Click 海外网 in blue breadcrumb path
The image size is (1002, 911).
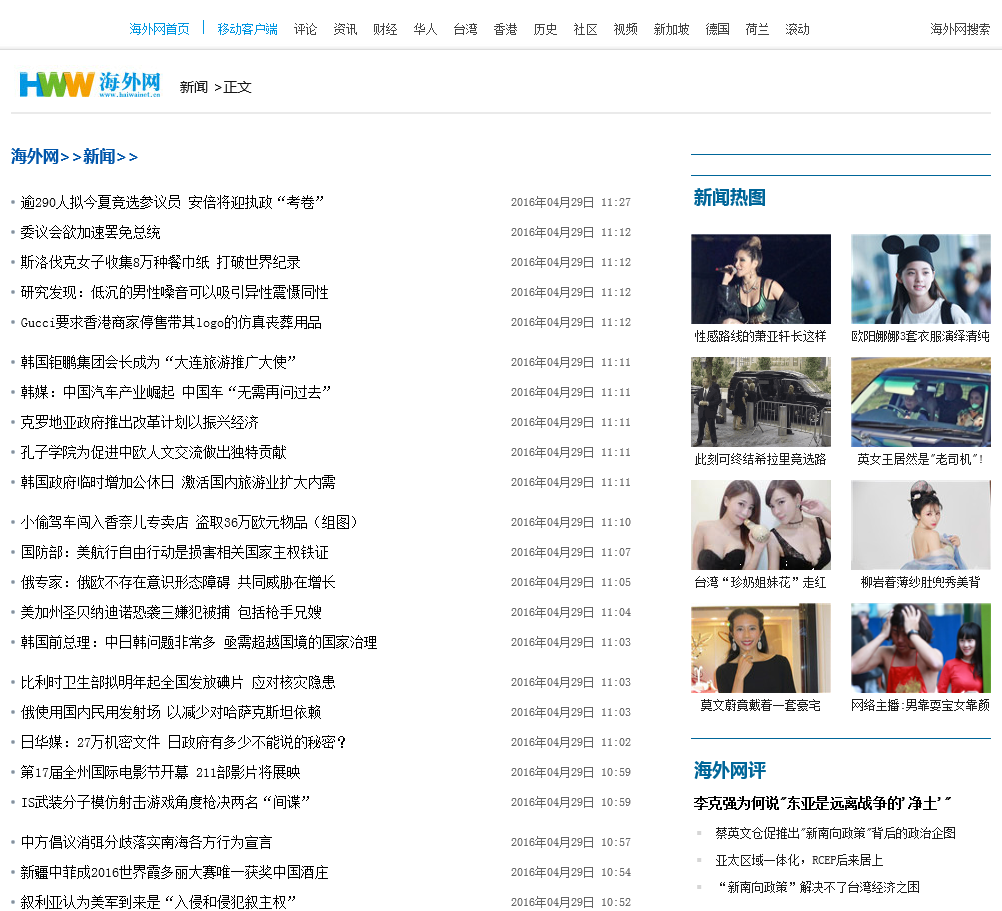tap(35, 157)
